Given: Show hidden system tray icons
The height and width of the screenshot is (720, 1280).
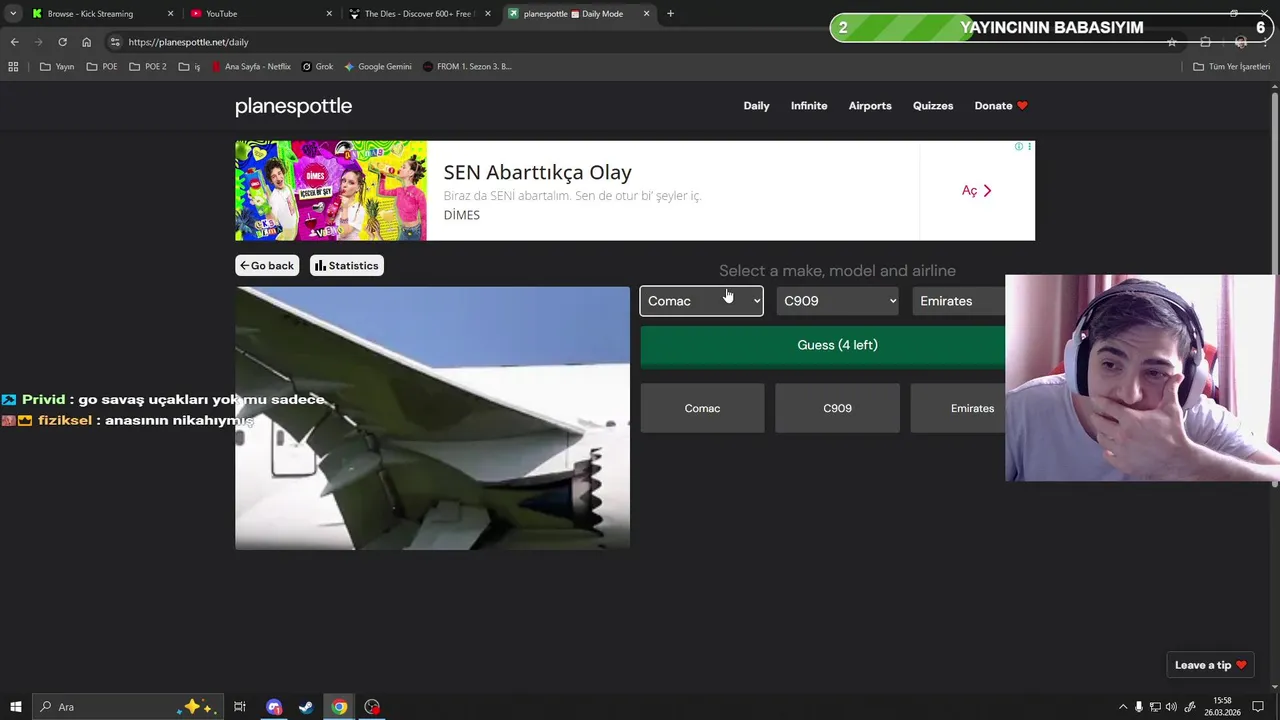Looking at the screenshot, I should pyautogui.click(x=1122, y=707).
